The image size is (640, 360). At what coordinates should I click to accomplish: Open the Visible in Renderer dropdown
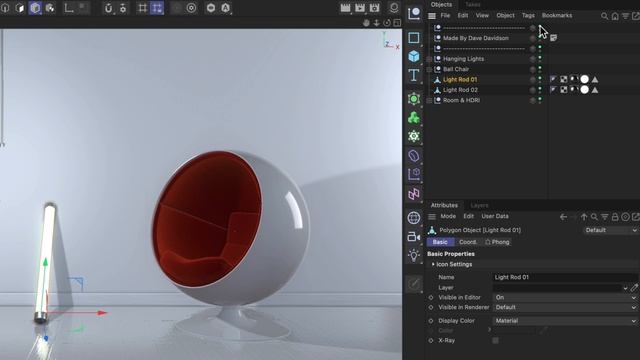pos(565,307)
